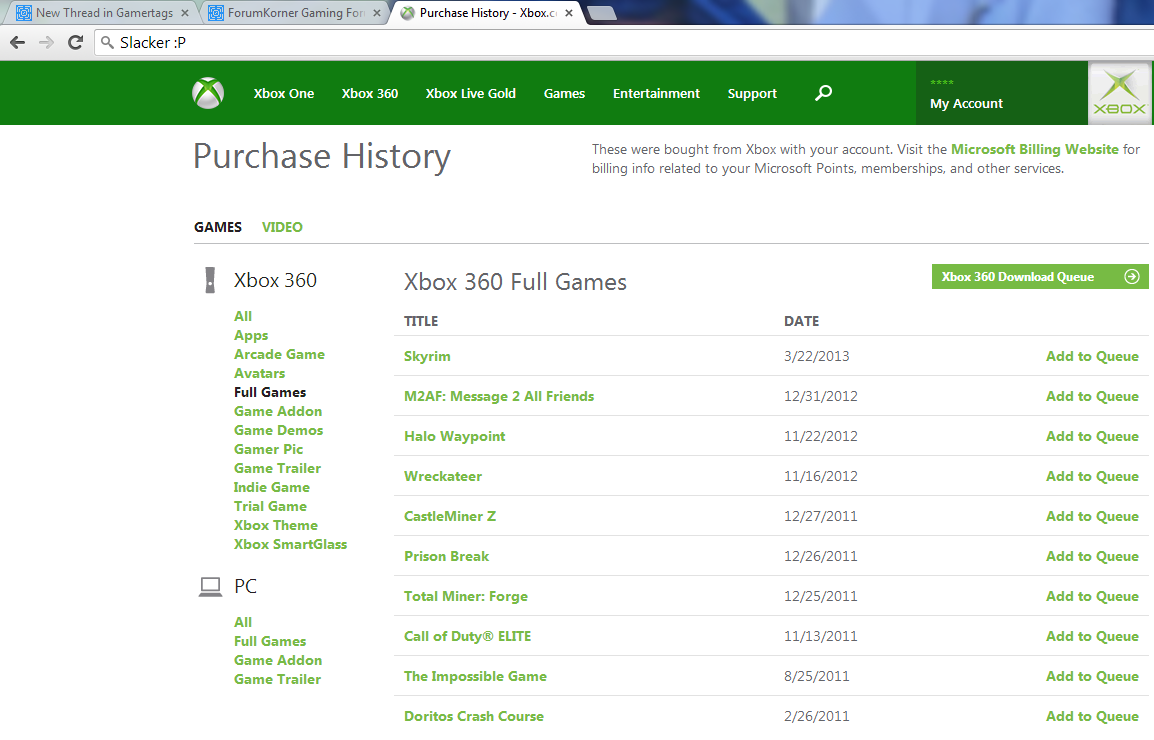Open the Xbox Live Gold menu

[470, 94]
